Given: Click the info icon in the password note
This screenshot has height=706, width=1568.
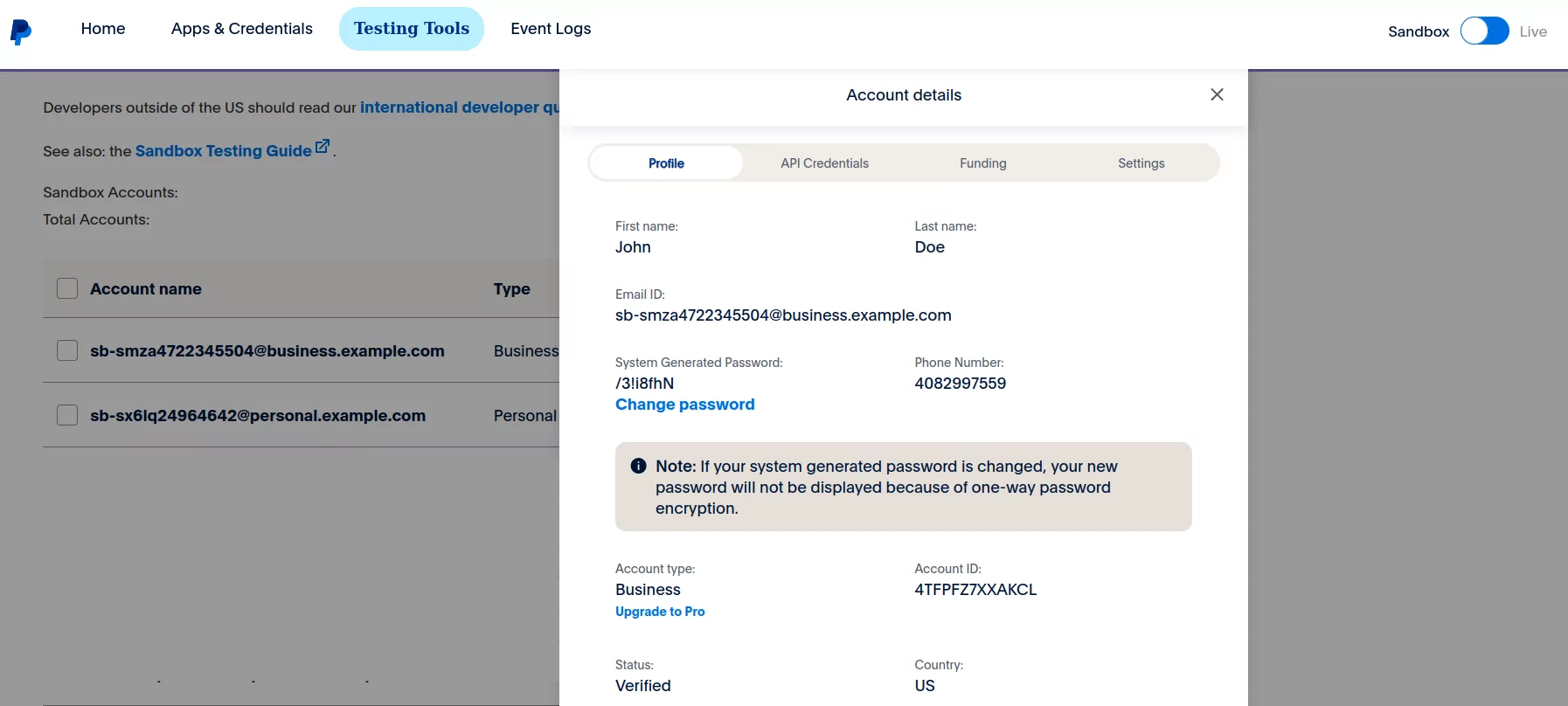Looking at the screenshot, I should point(639,466).
